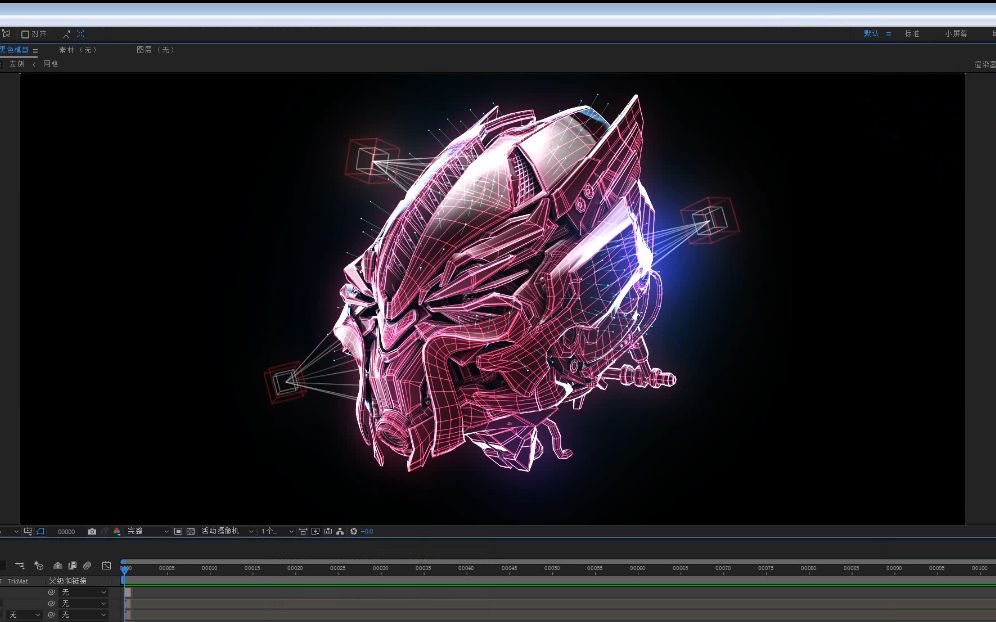Toggle the transparency grid in the composition viewer
996x622 pixels.
pyautogui.click(x=191, y=531)
